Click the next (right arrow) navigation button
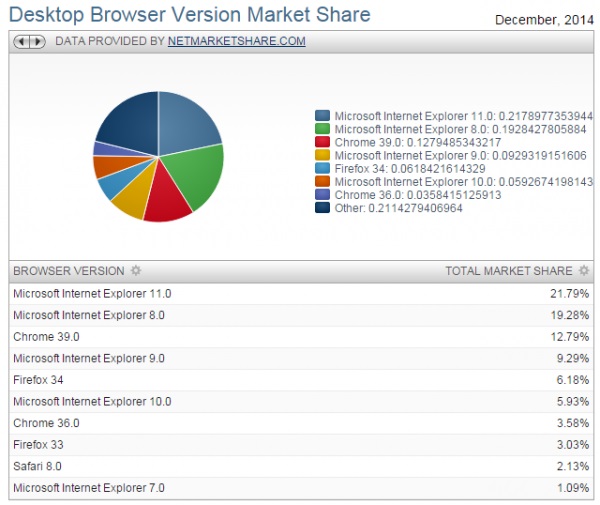This screenshot has height=505, width=600. (38, 41)
